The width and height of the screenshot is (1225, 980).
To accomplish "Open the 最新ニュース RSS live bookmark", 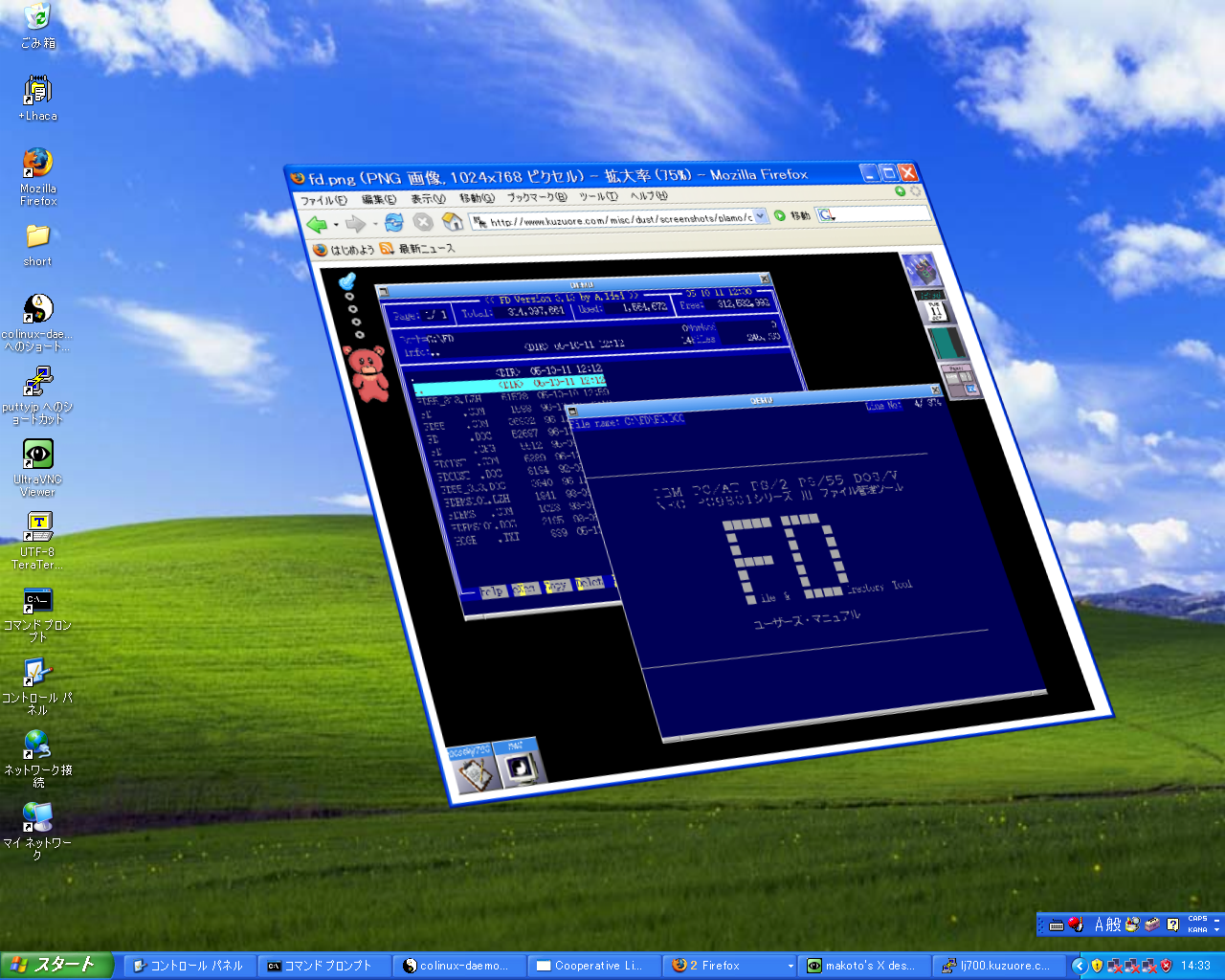I will point(417,248).
